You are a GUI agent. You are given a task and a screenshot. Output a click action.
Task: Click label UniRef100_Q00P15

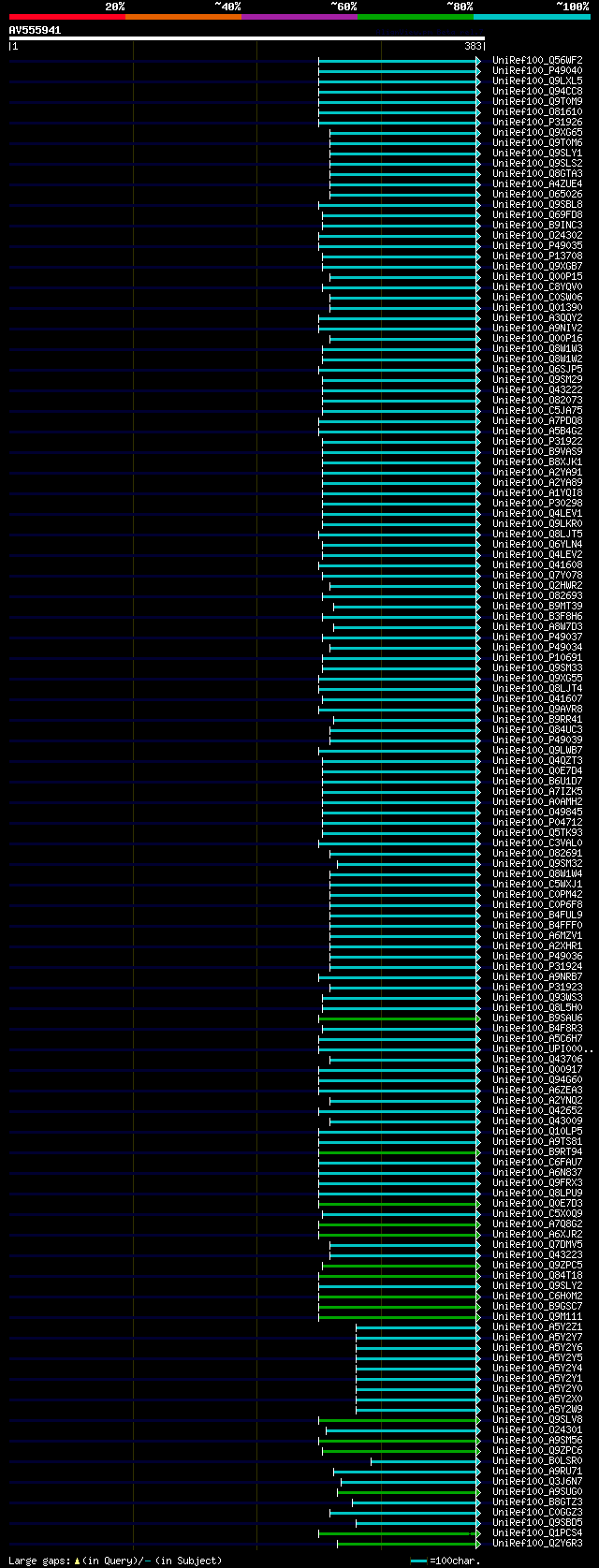[537, 276]
